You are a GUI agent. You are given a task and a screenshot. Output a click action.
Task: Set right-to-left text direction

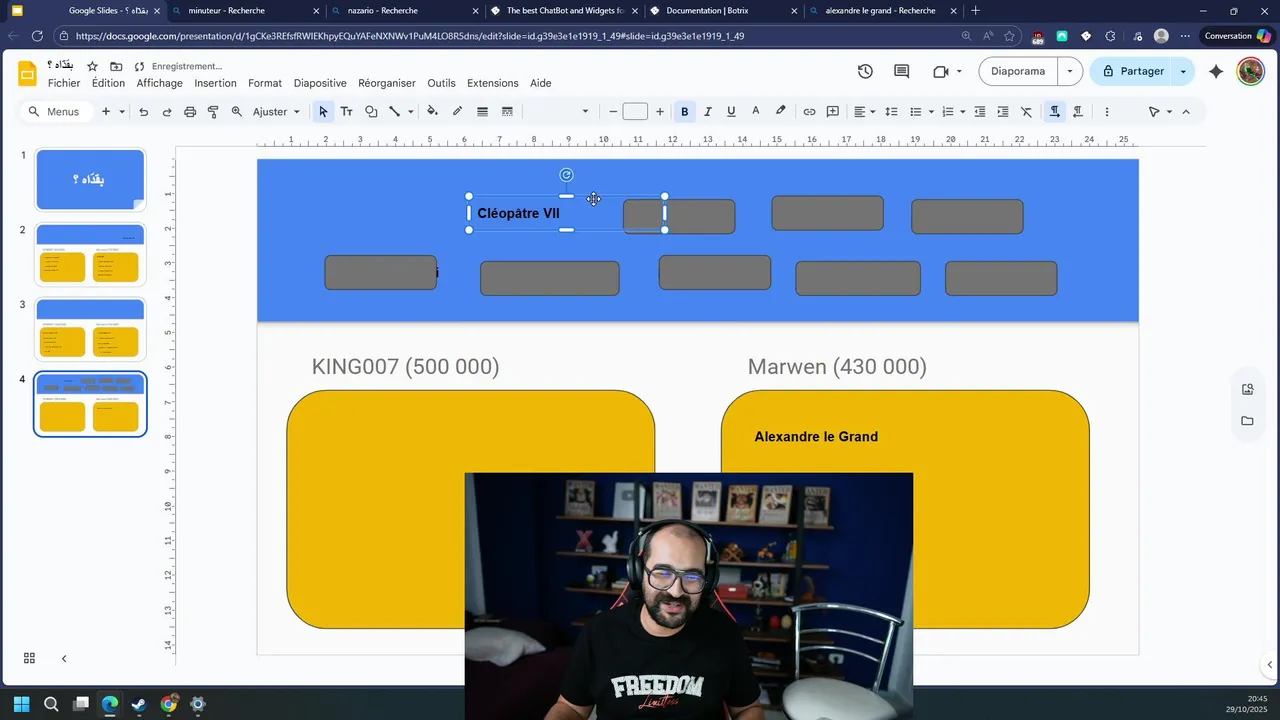coord(1077,112)
